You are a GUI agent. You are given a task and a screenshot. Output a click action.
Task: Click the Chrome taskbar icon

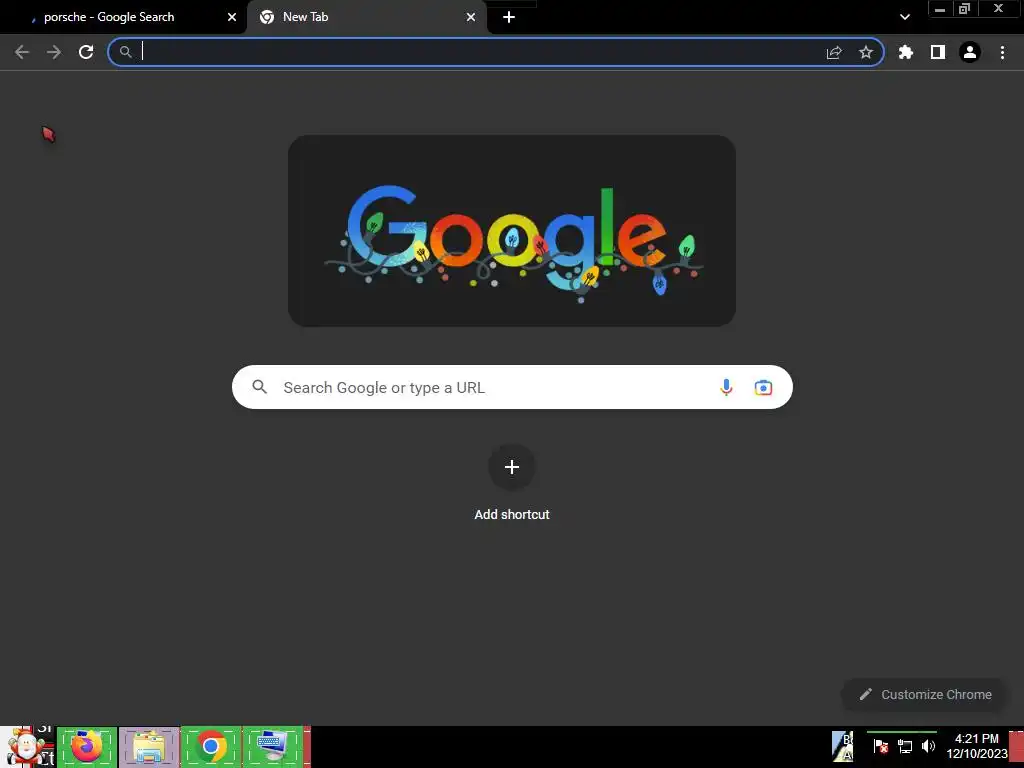click(x=211, y=747)
